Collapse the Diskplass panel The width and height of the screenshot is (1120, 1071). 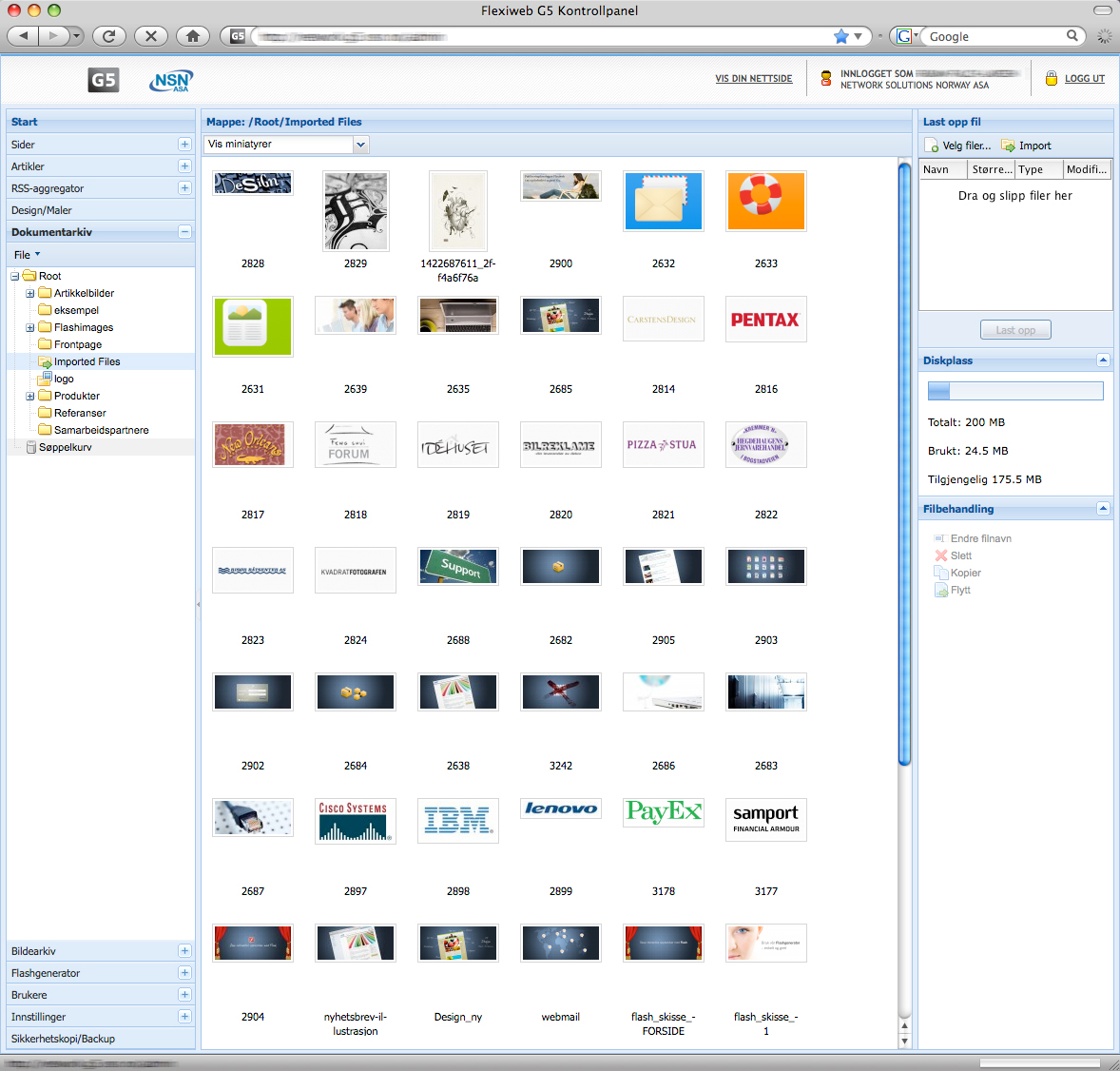(x=1103, y=360)
